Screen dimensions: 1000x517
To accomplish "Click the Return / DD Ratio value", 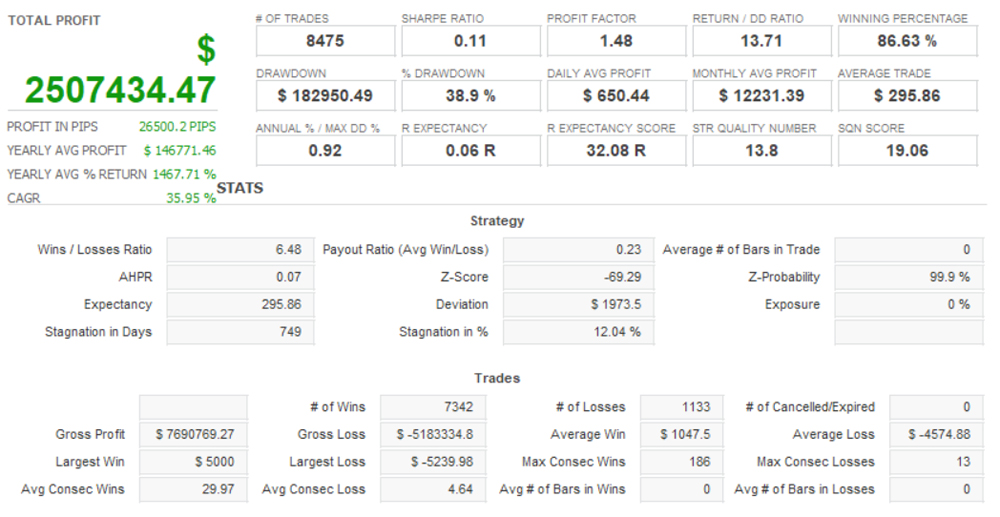I will [x=761, y=41].
